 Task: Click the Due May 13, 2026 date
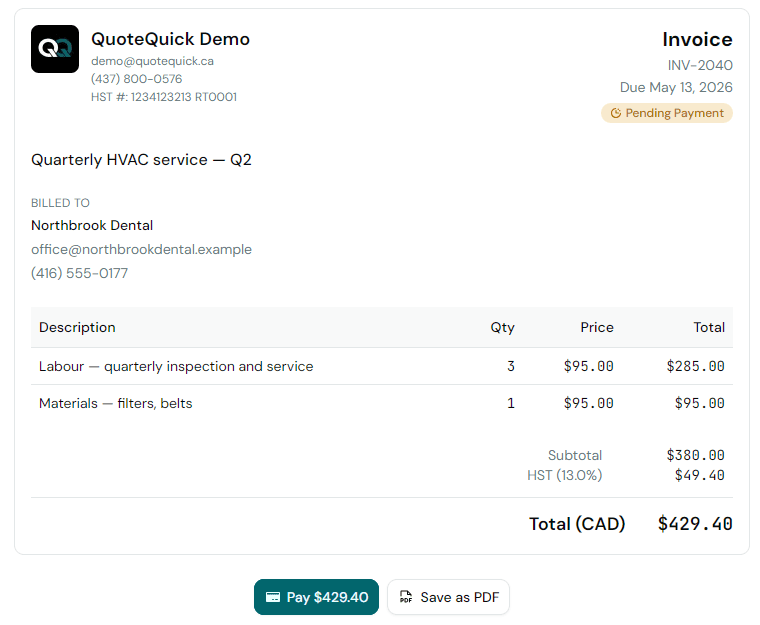click(x=676, y=87)
